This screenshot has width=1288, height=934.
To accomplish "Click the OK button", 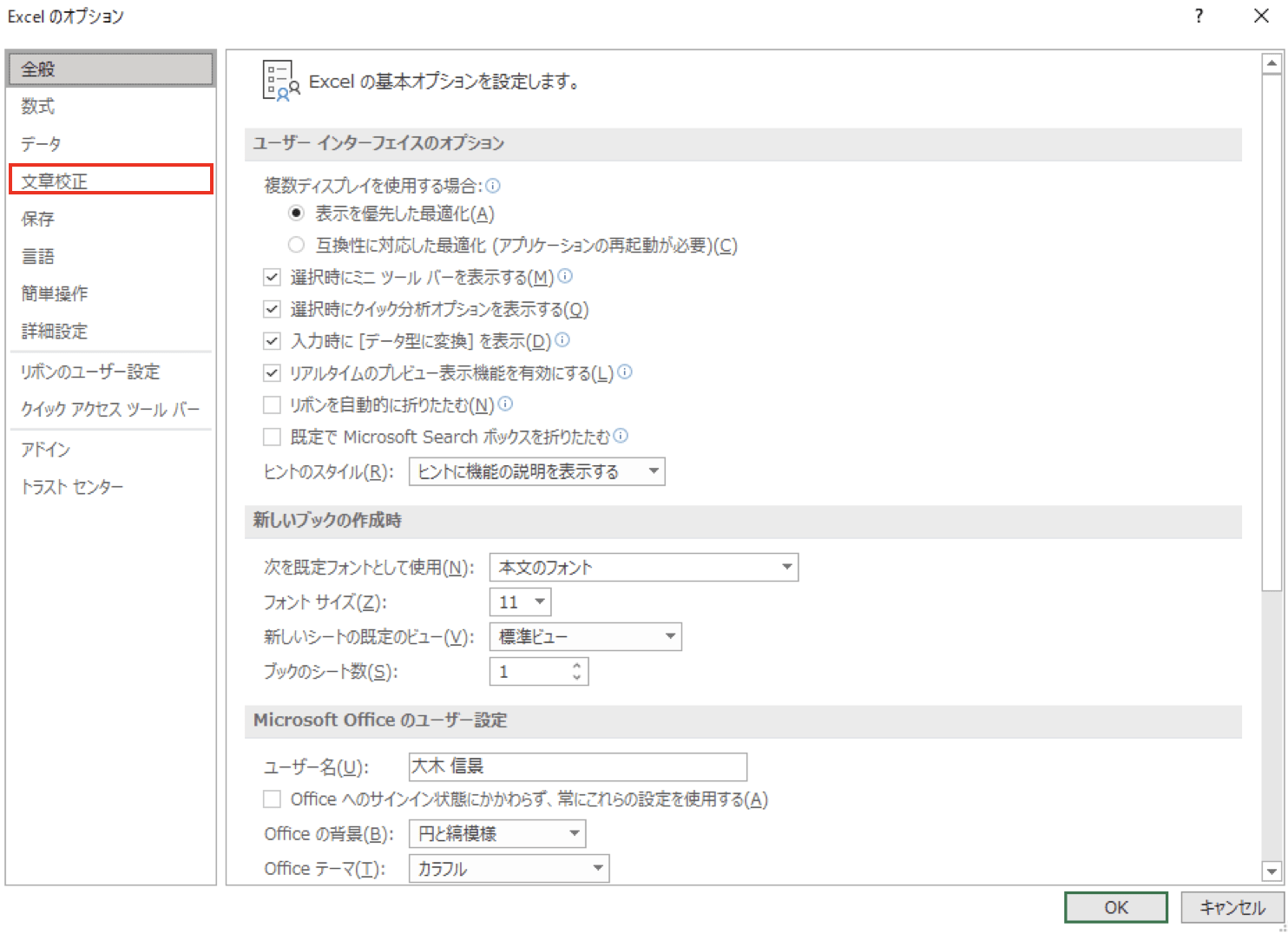I will pos(1116,907).
